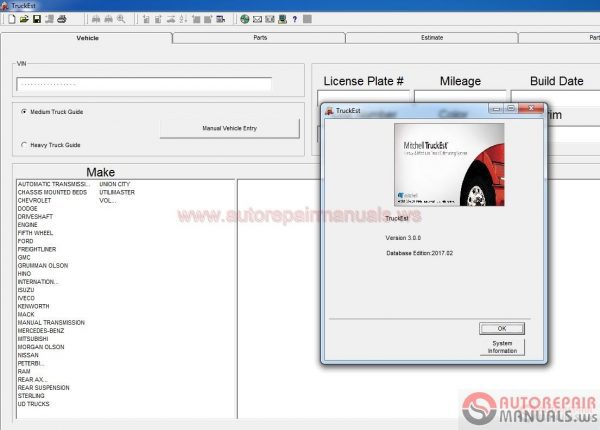
Task: Select MANUAL TRANSMISSION in the Make list
Action: click(51, 322)
